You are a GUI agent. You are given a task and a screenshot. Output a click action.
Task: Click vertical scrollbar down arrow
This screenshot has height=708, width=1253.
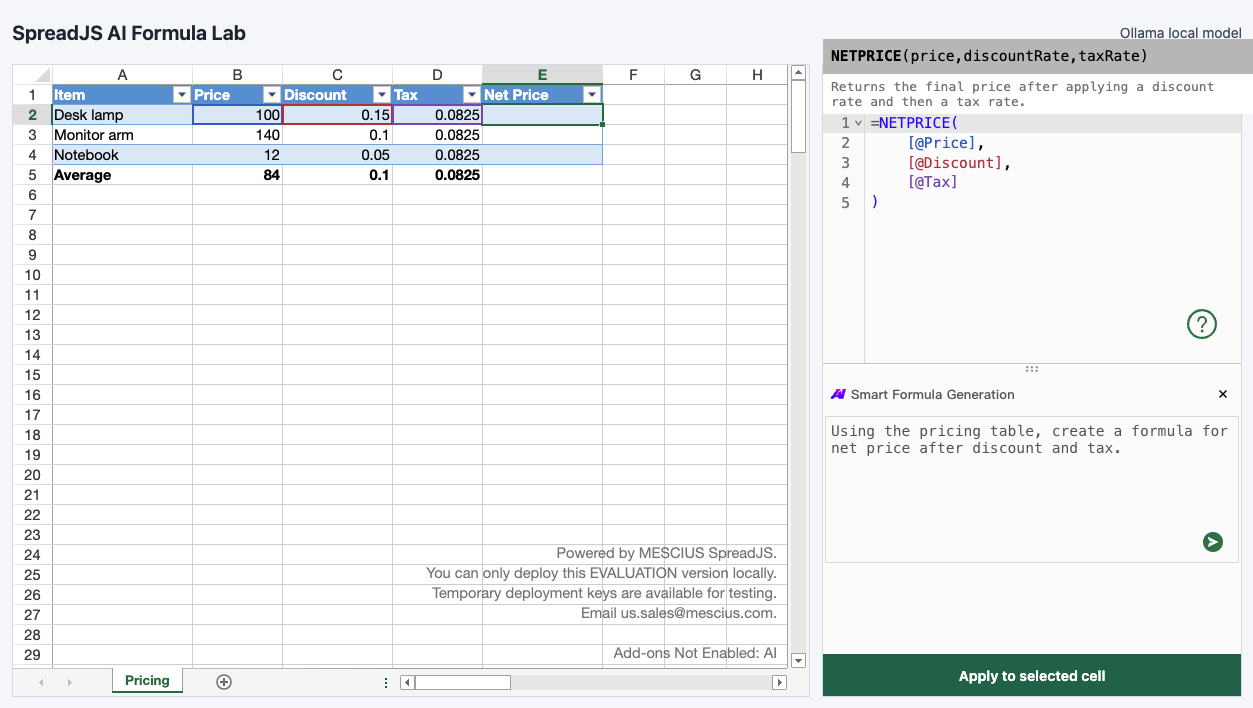pos(798,660)
